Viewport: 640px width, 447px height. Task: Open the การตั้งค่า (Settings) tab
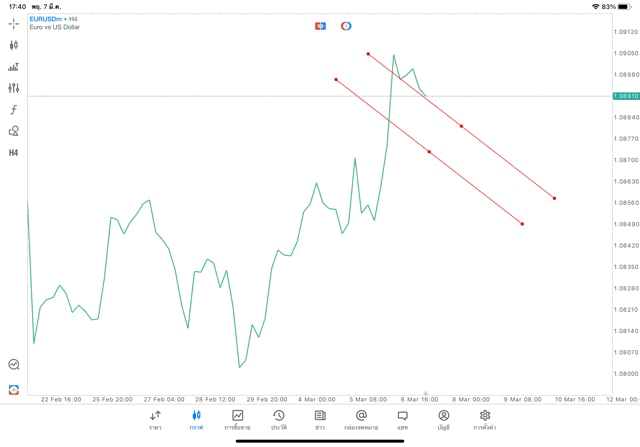point(485,419)
